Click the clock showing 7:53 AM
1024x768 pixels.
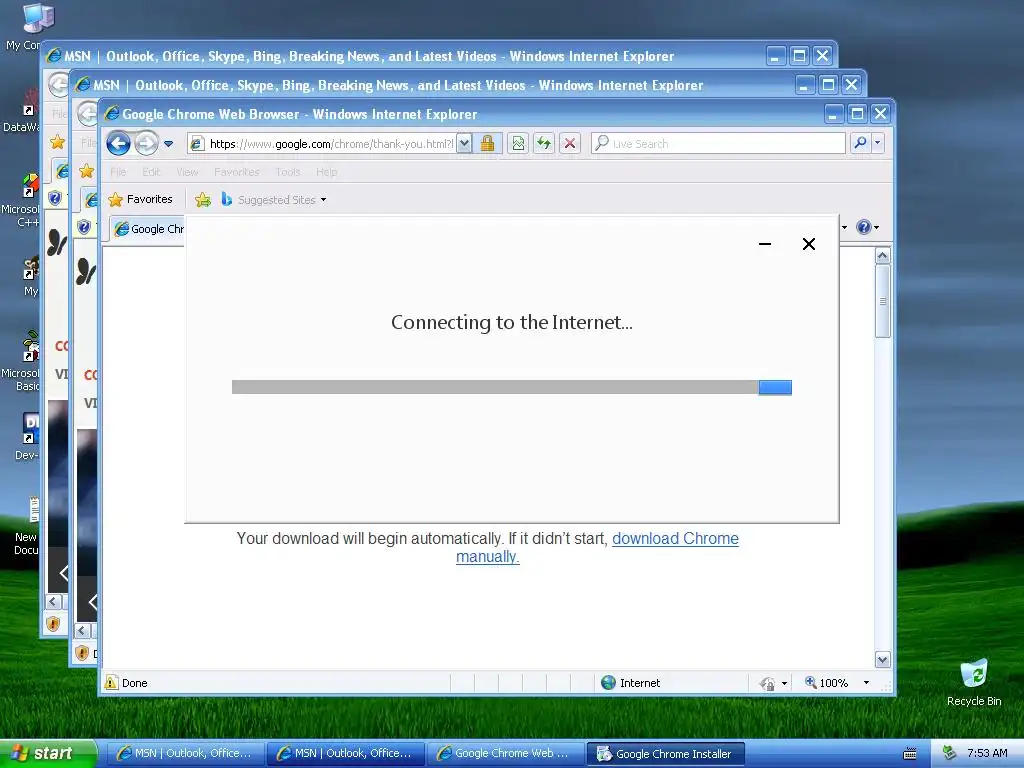(987, 753)
